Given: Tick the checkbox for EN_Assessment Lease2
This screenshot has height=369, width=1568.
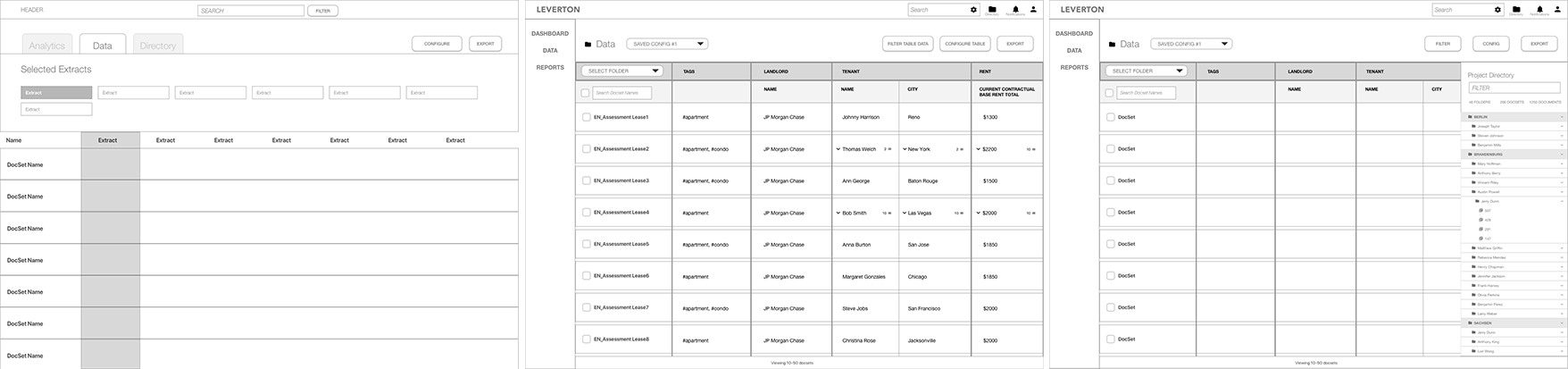Looking at the screenshot, I should pos(587,148).
